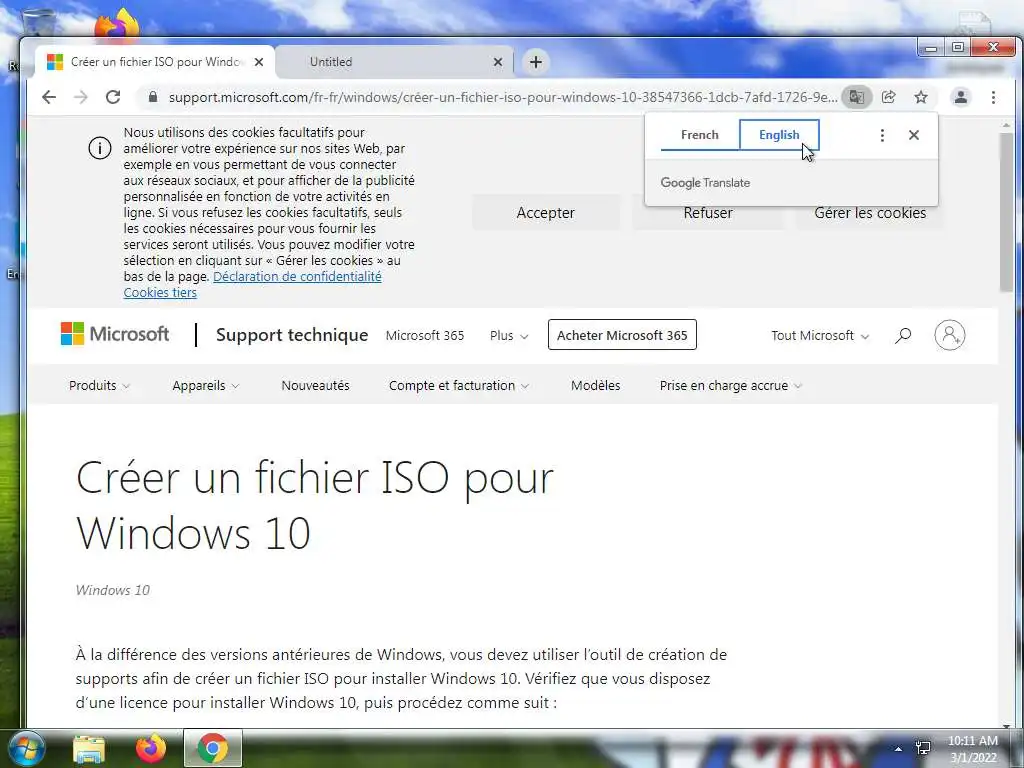The image size is (1024, 768).
Task: Switch to the Untitled tab
Action: pos(394,62)
